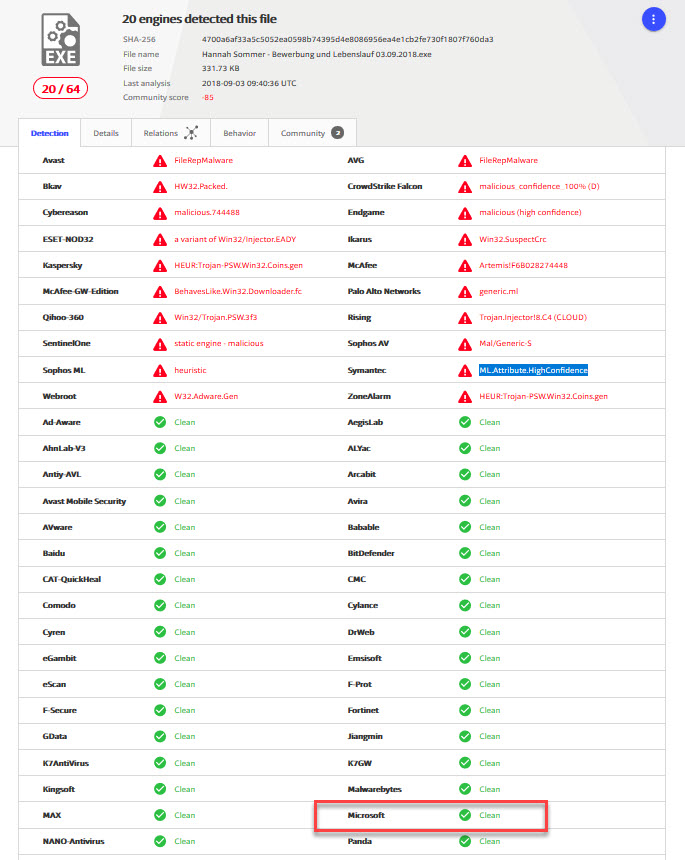Click the McAfee Artemis result

click(x=523, y=265)
